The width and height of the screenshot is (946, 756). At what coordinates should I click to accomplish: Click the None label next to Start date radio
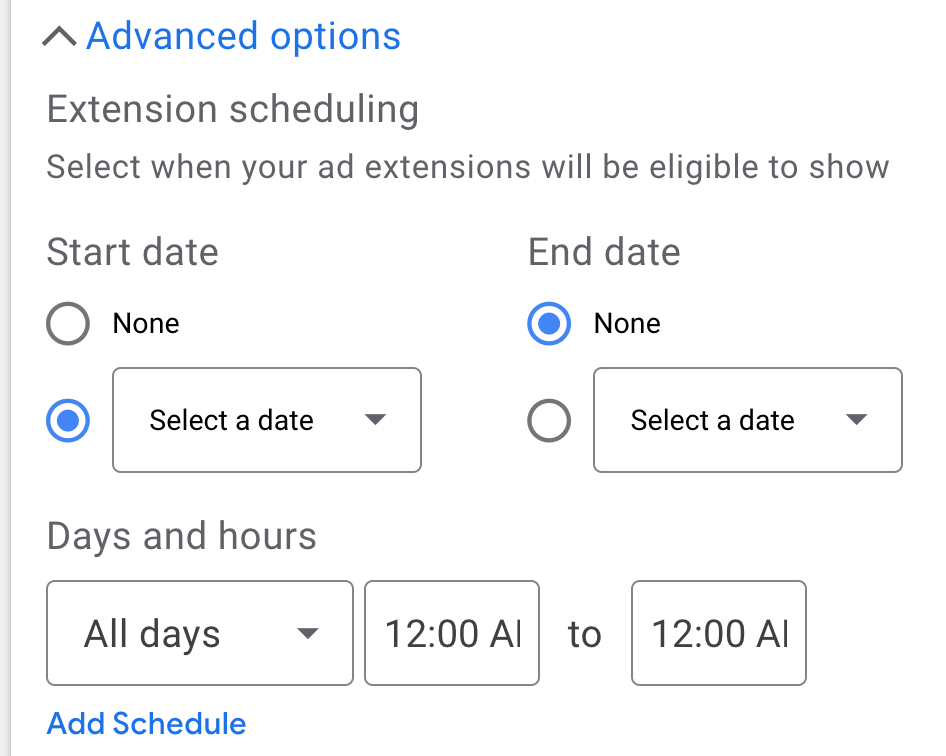[145, 323]
